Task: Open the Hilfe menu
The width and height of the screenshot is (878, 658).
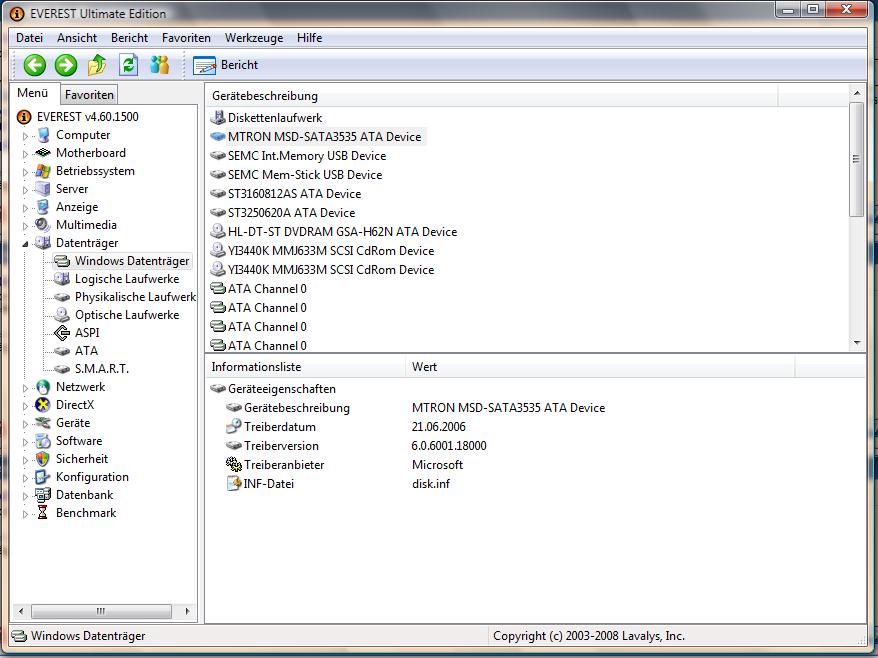Action: (310, 38)
